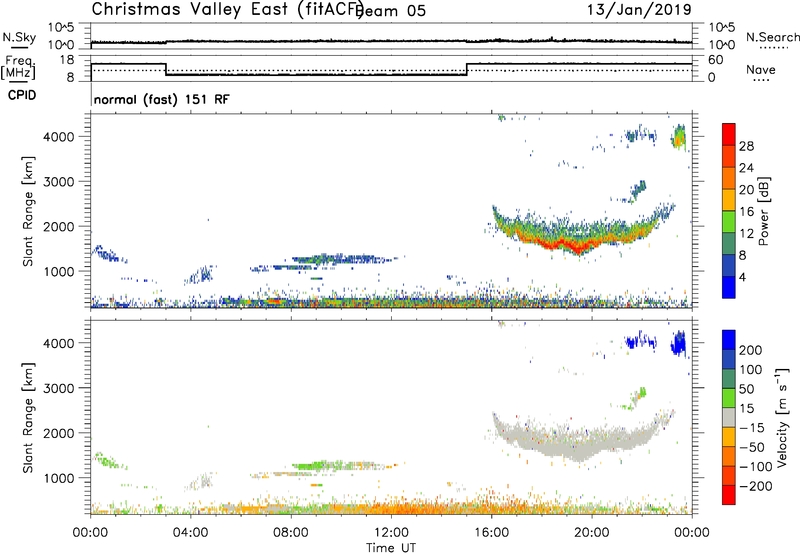Click the 'Velocity [m s-1]' colorbar label

tap(782, 417)
